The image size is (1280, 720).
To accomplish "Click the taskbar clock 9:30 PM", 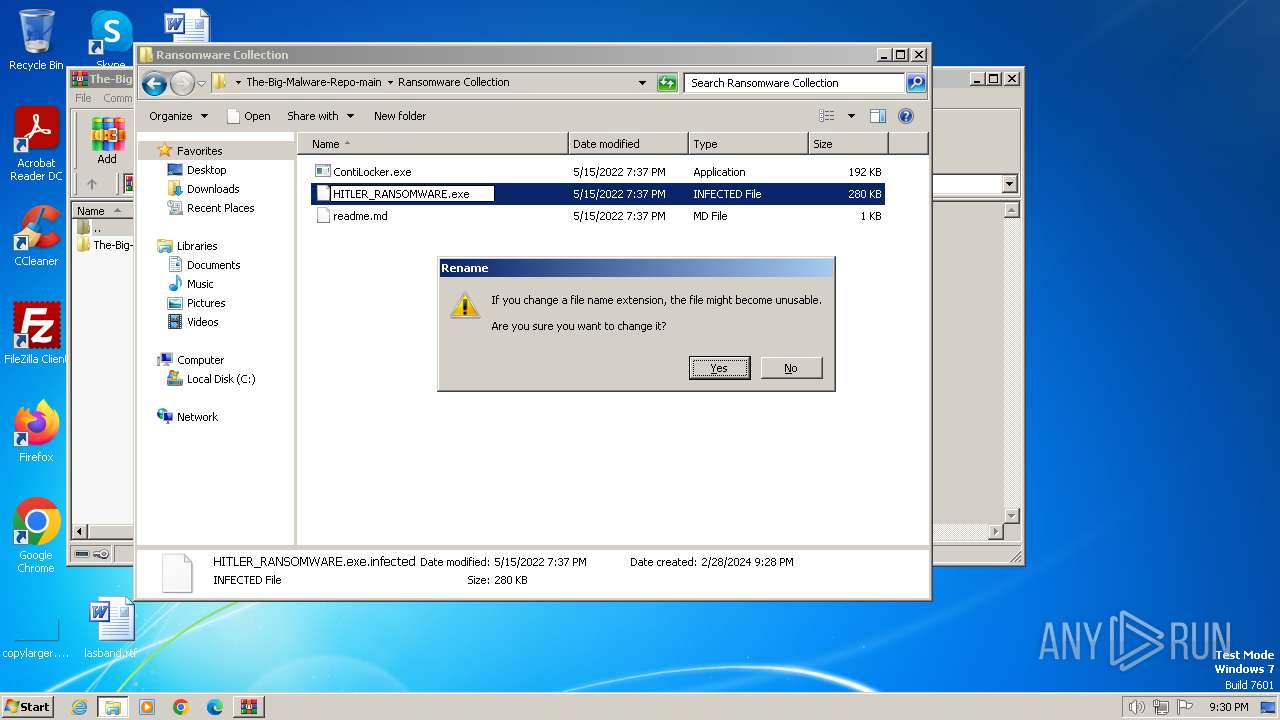I will pos(1228,707).
